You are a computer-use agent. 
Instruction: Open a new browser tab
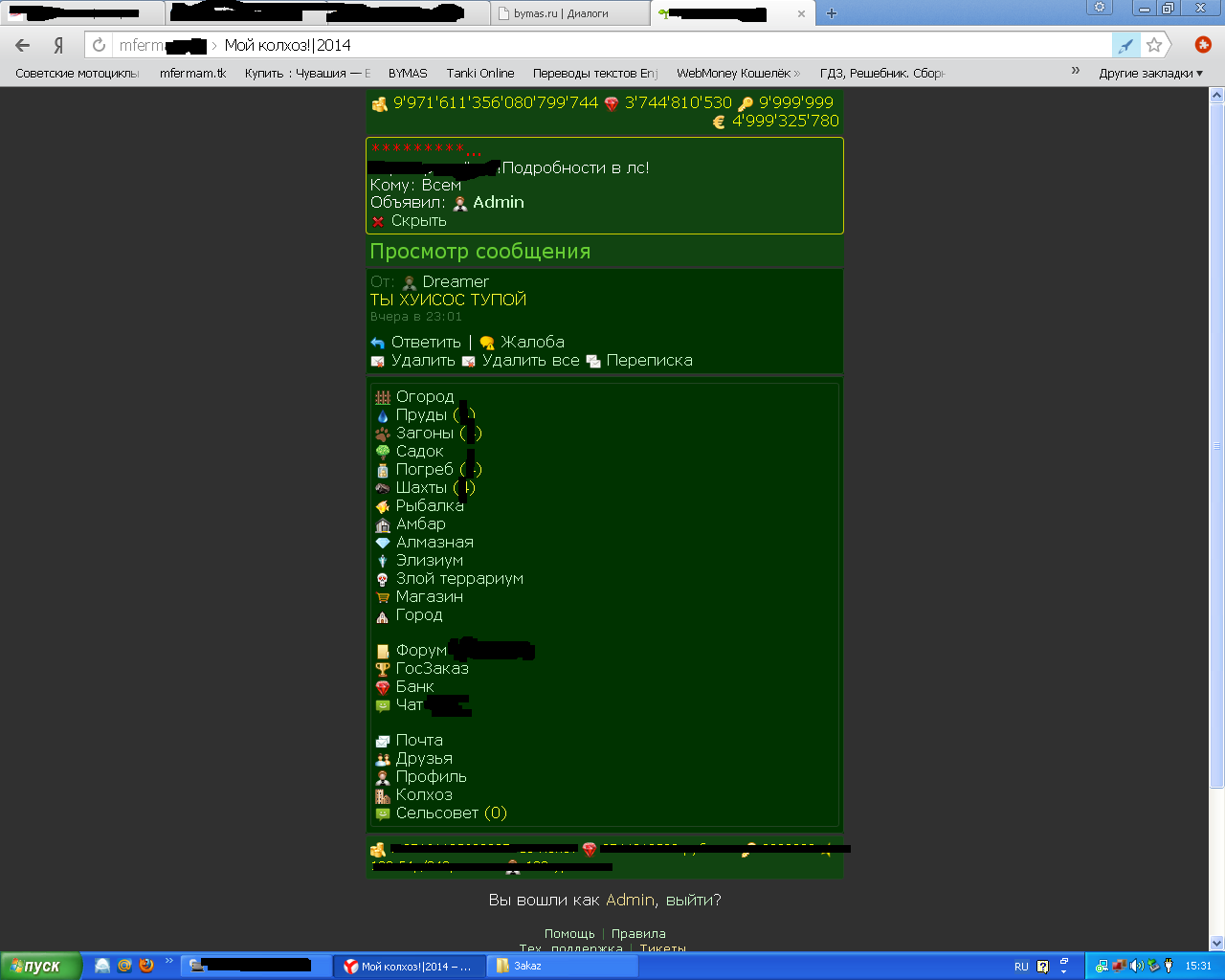tap(831, 13)
